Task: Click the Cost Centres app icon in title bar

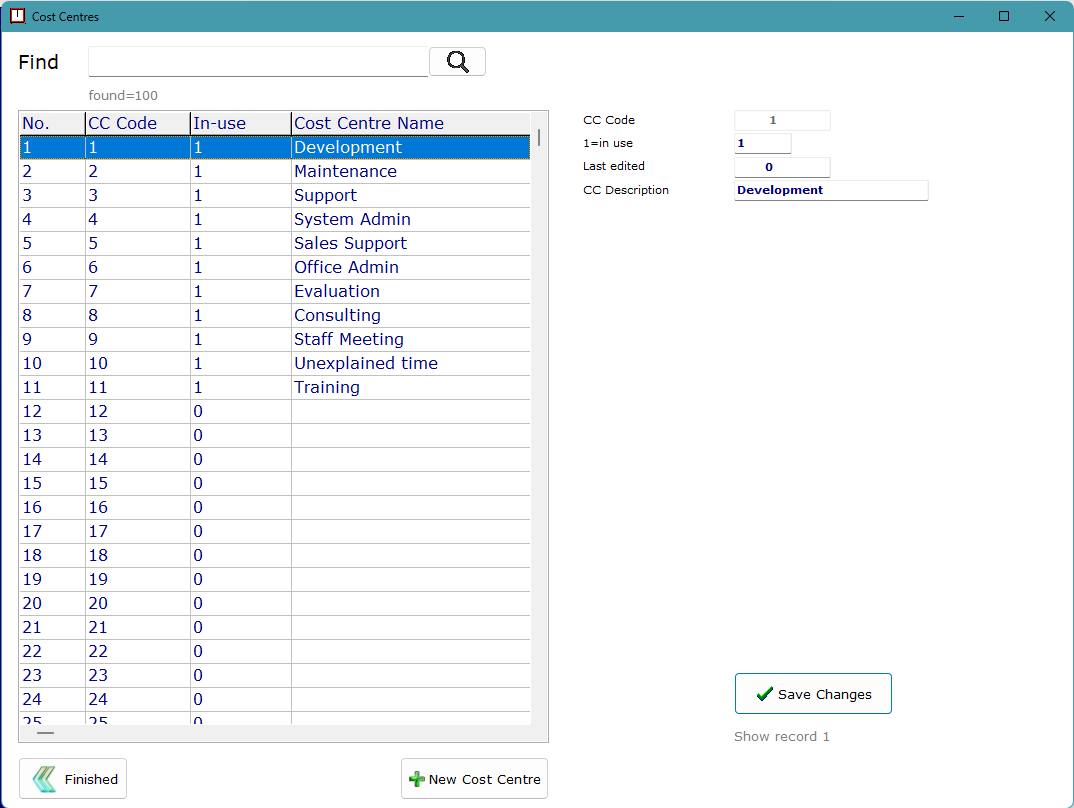Action: (17, 16)
